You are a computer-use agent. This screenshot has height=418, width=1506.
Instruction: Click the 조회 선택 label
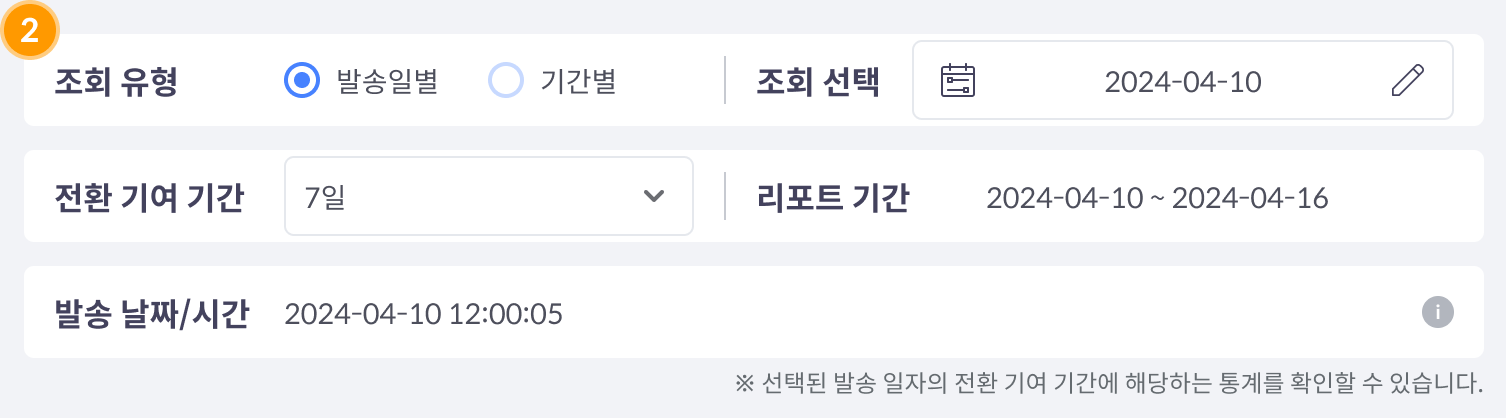(818, 82)
